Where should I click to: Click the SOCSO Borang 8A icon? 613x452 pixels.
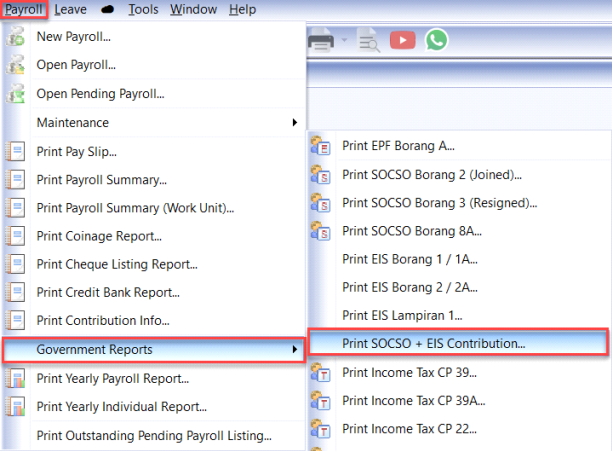tap(321, 231)
